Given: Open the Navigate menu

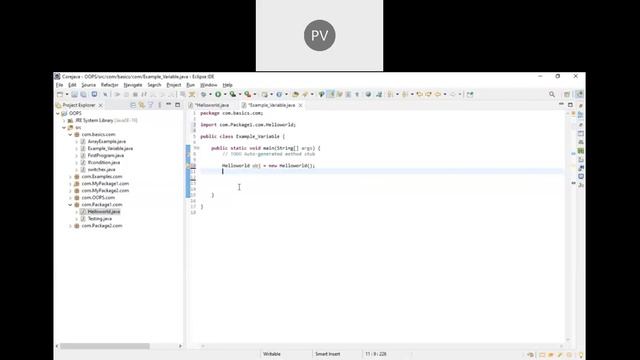Looking at the screenshot, I should [133, 85].
